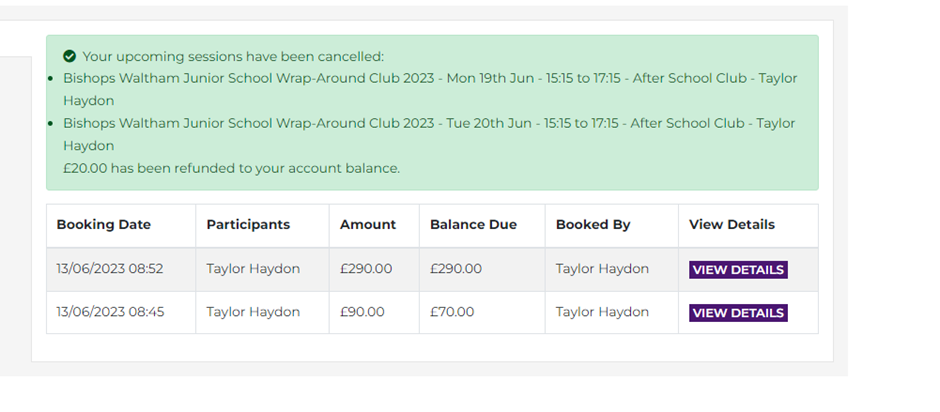
Task: Click the View Details column header
Action: click(x=732, y=225)
